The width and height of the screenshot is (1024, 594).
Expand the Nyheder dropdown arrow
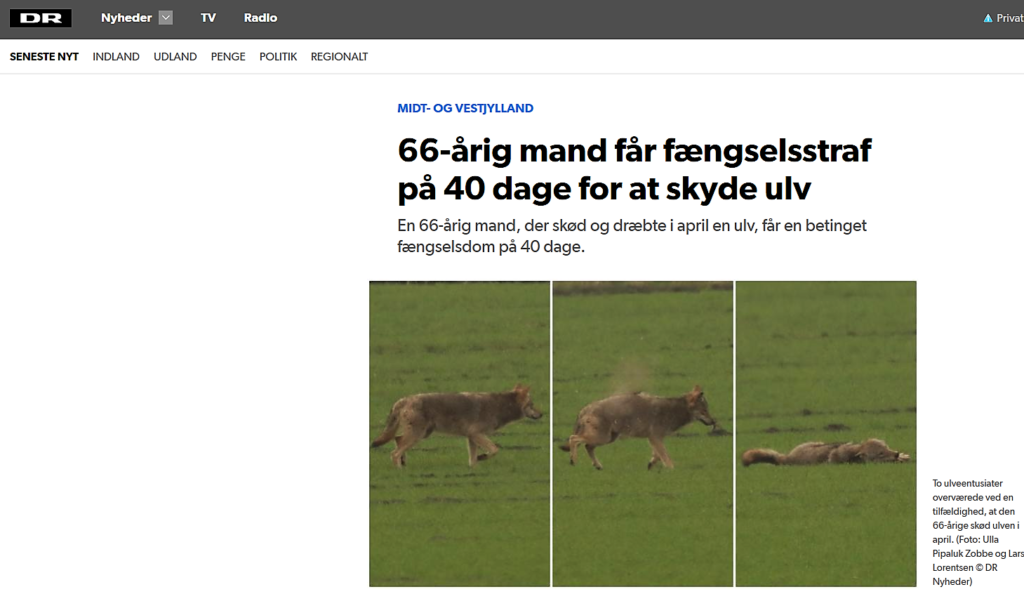(x=166, y=18)
